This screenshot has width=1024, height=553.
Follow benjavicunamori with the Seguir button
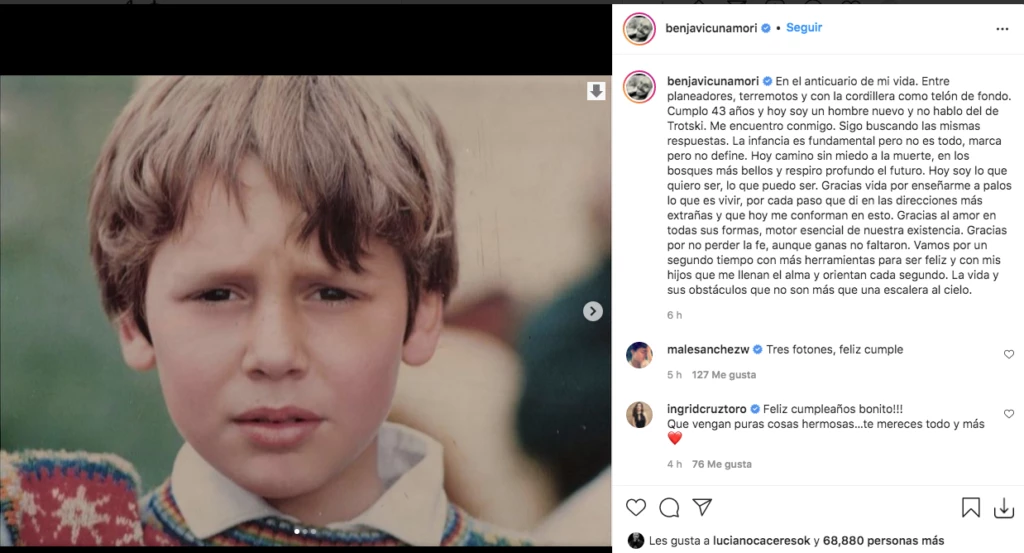pyautogui.click(x=804, y=28)
